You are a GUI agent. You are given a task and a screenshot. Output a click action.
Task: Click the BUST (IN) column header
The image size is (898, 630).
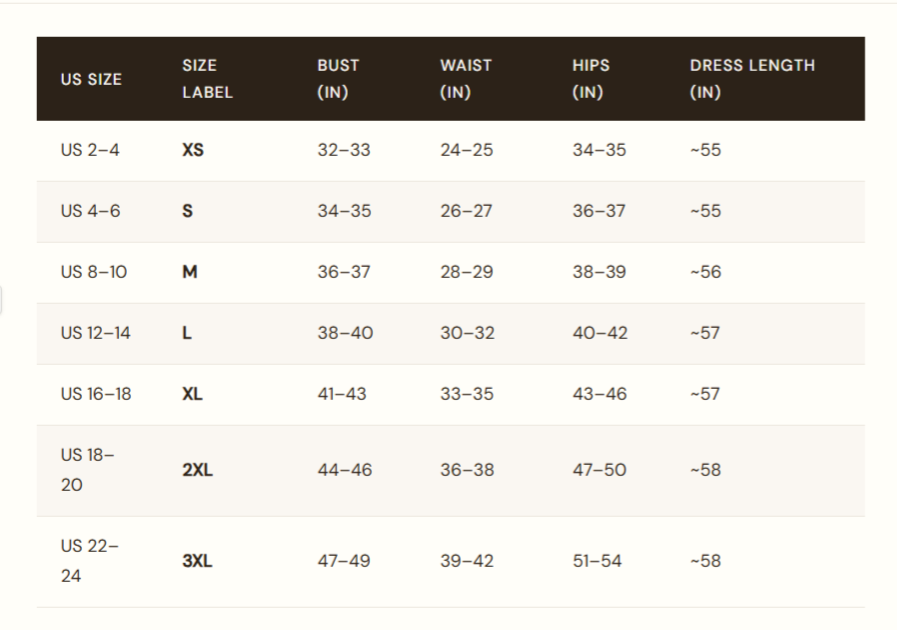click(338, 79)
